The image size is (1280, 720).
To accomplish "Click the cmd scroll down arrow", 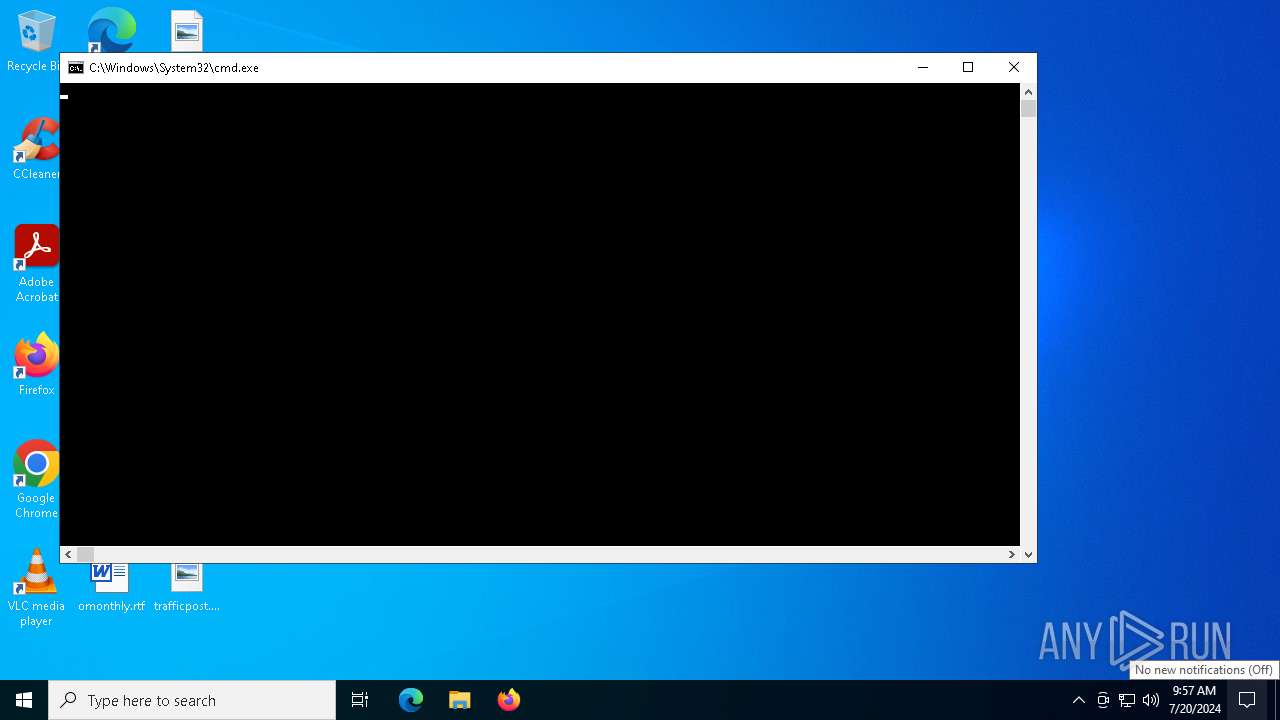I will (x=1028, y=554).
